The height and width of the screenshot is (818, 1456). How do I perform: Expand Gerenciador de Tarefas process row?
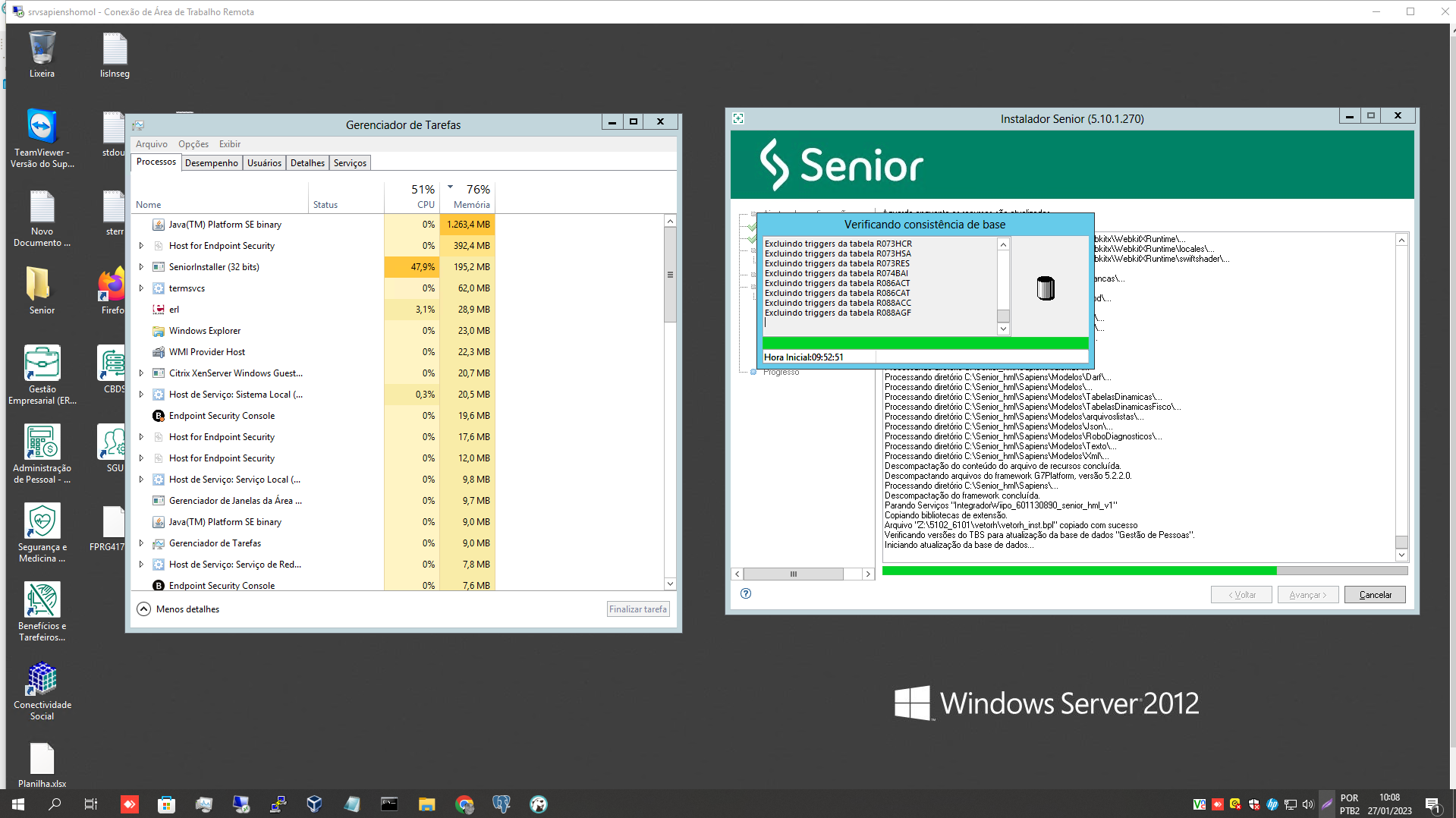(141, 543)
